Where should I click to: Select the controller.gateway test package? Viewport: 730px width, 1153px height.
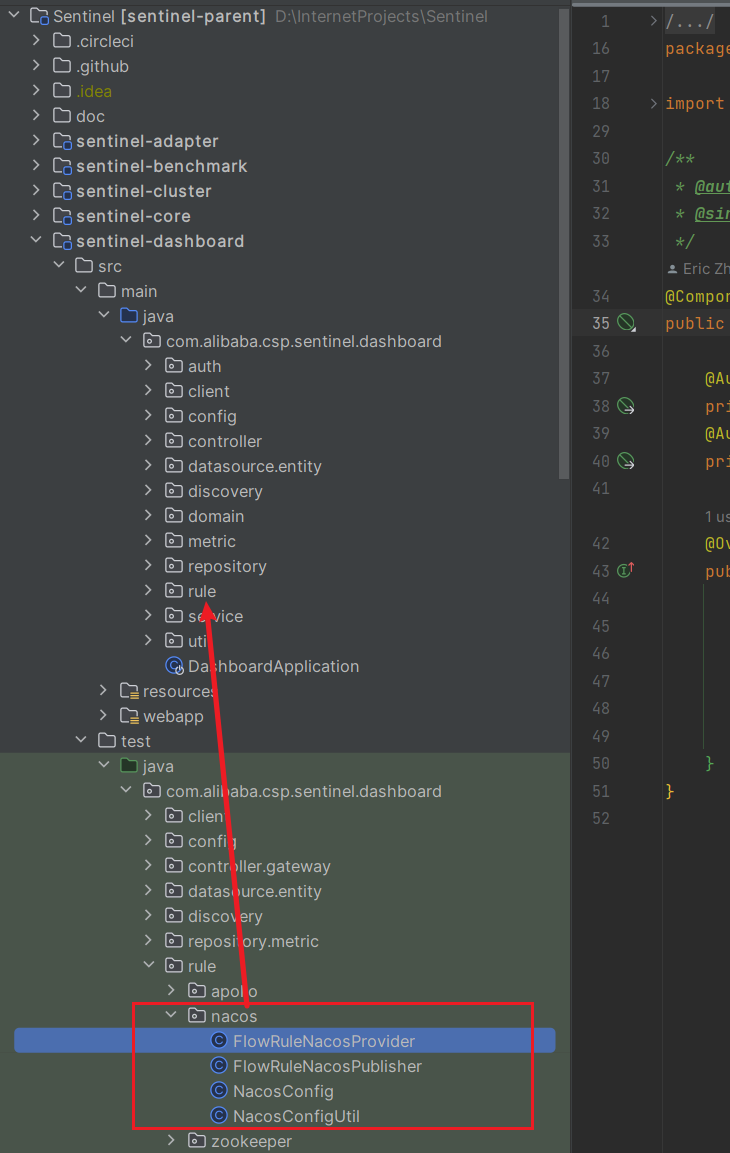coord(260,866)
